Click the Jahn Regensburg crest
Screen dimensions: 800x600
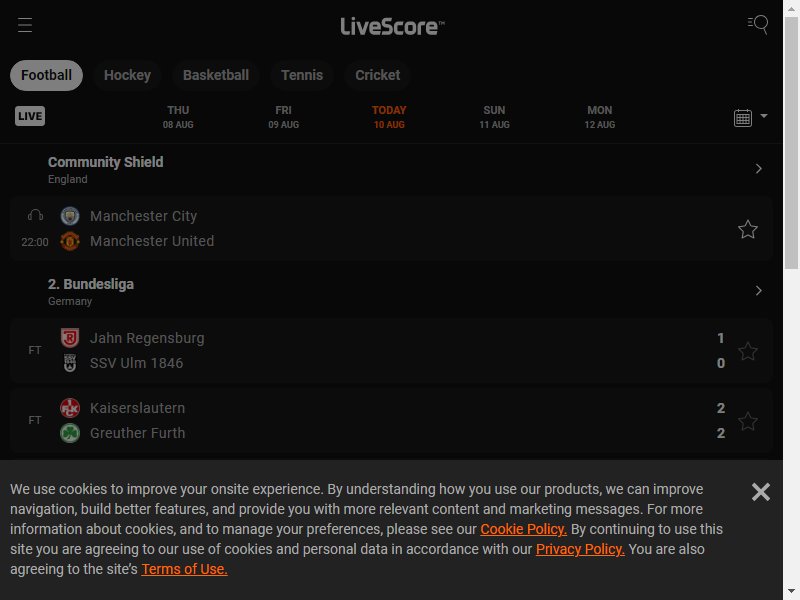pos(70,338)
